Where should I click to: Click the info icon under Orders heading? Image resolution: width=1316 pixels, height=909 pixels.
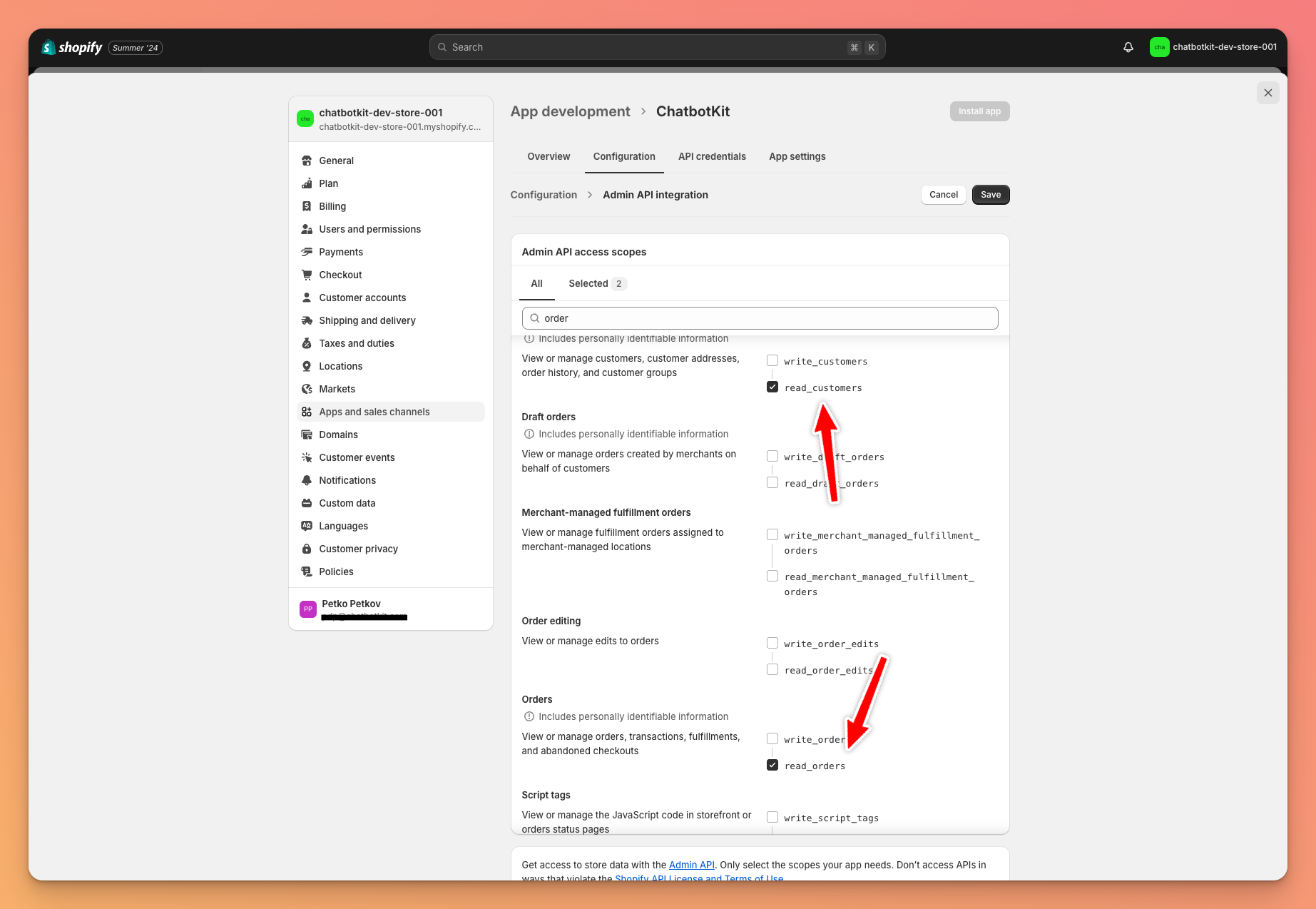click(x=529, y=716)
